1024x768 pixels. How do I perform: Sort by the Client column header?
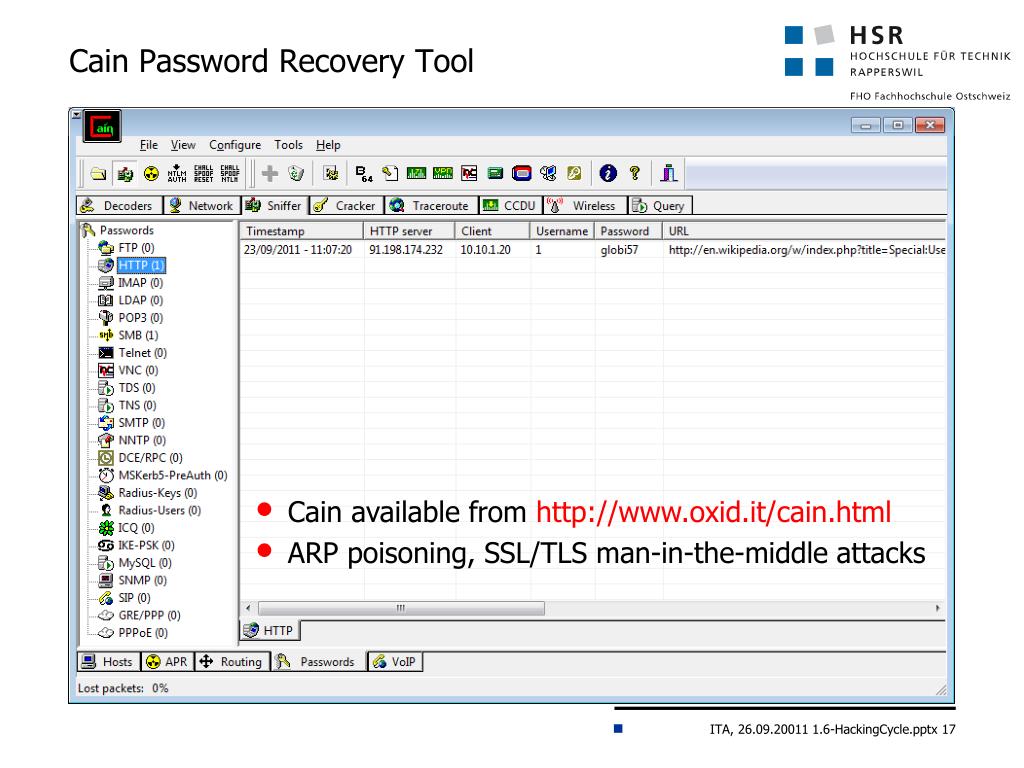(x=492, y=231)
